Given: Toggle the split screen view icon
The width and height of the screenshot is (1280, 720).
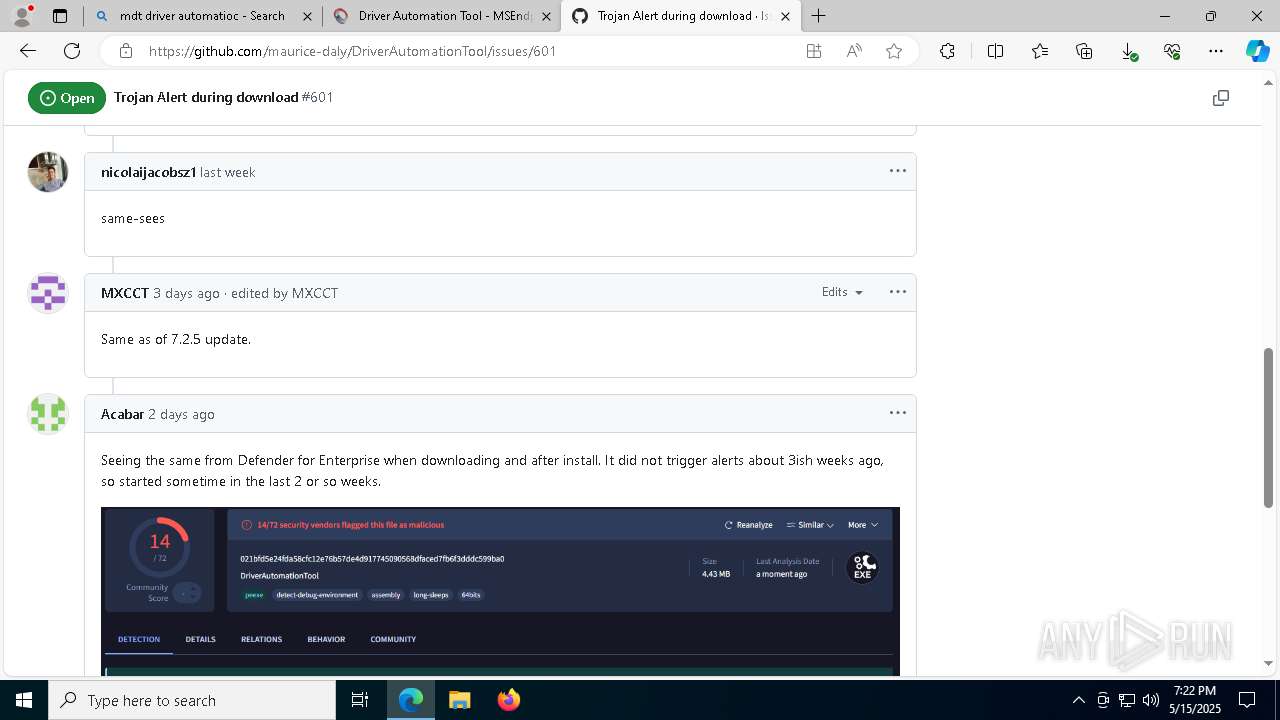Looking at the screenshot, I should pyautogui.click(x=995, y=51).
